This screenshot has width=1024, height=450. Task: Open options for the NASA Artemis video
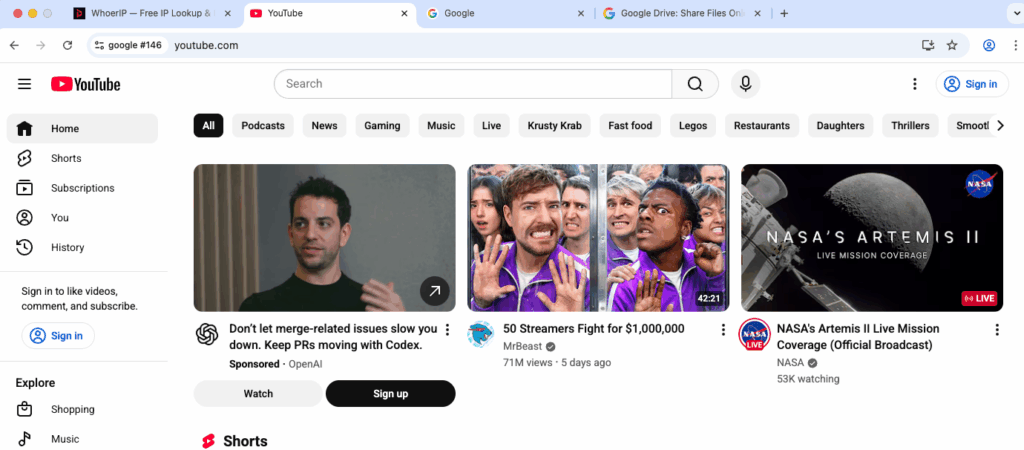tap(996, 329)
